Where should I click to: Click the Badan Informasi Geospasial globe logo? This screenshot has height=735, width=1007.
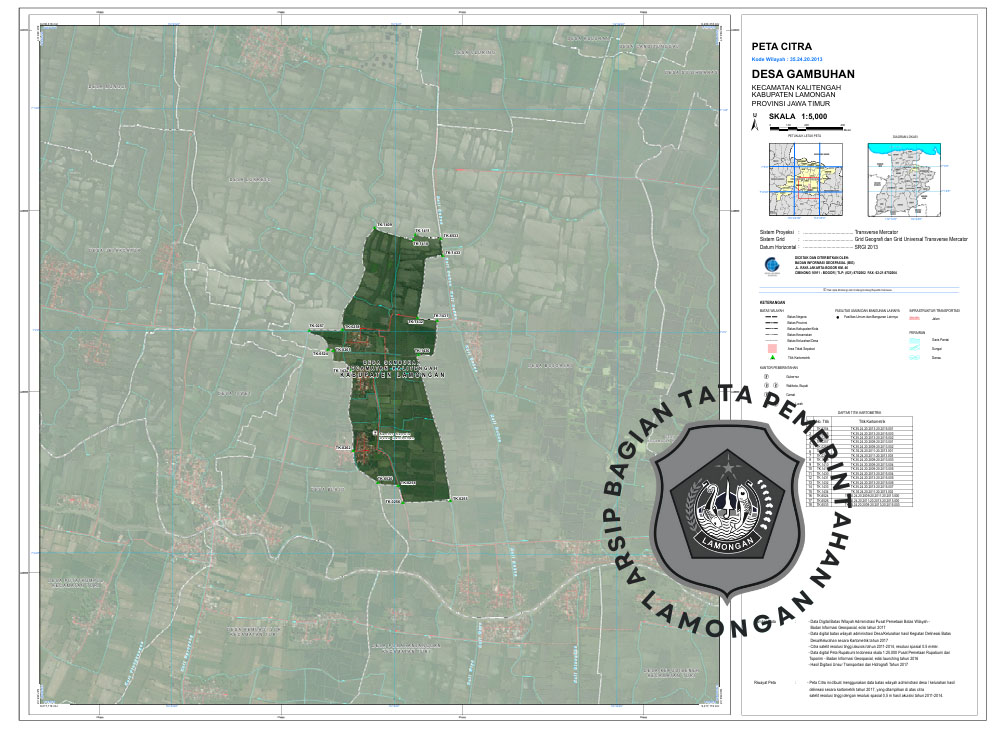coord(769,264)
